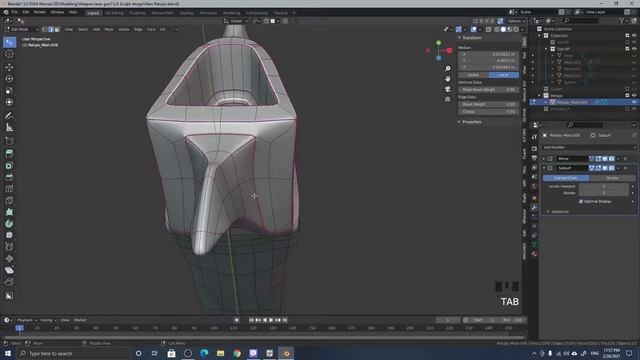This screenshot has height=360, width=640.
Task: Switch perspective/orthographic view grid icon
Action: 448,99
